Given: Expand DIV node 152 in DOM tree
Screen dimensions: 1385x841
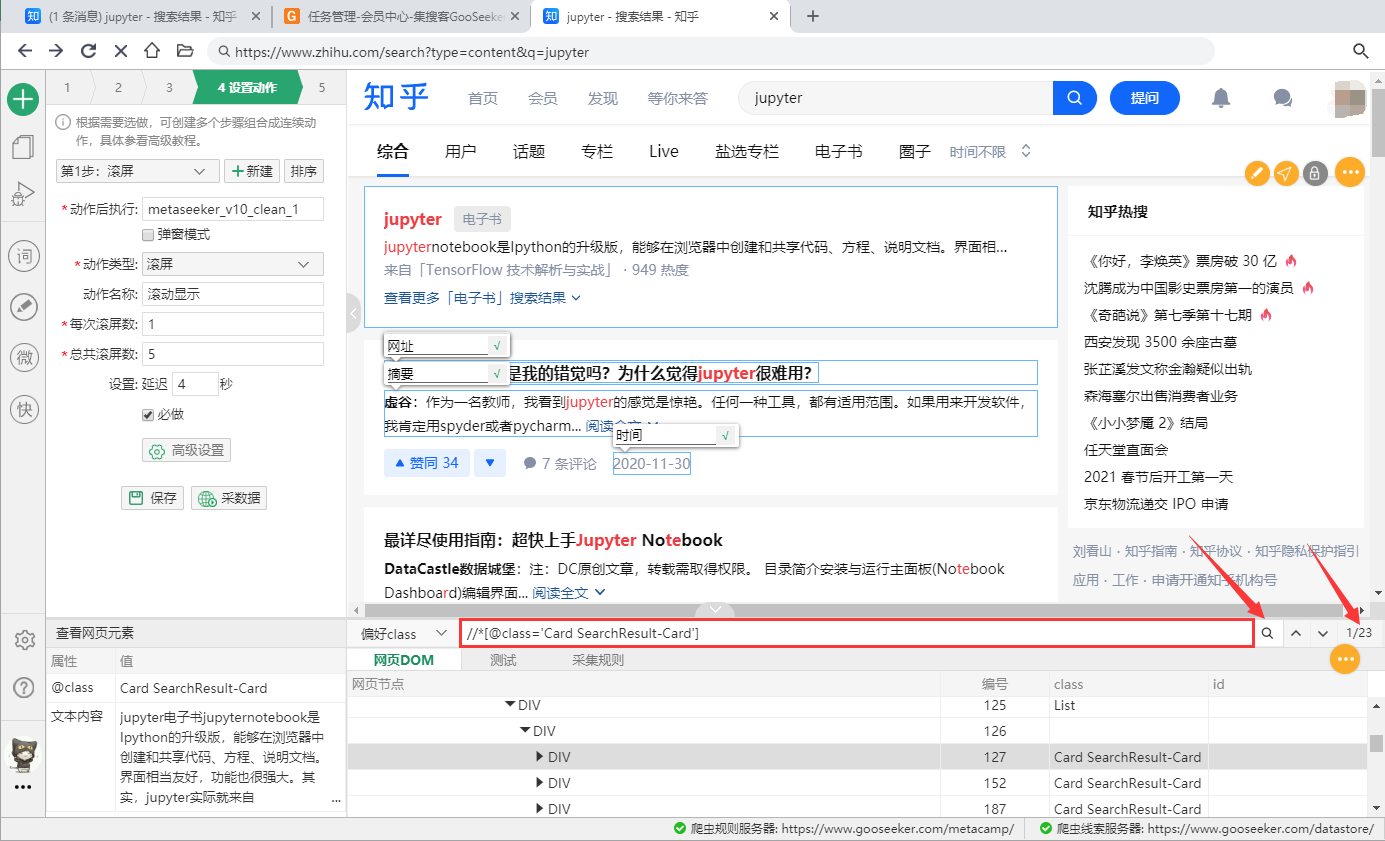Looking at the screenshot, I should (x=541, y=783).
